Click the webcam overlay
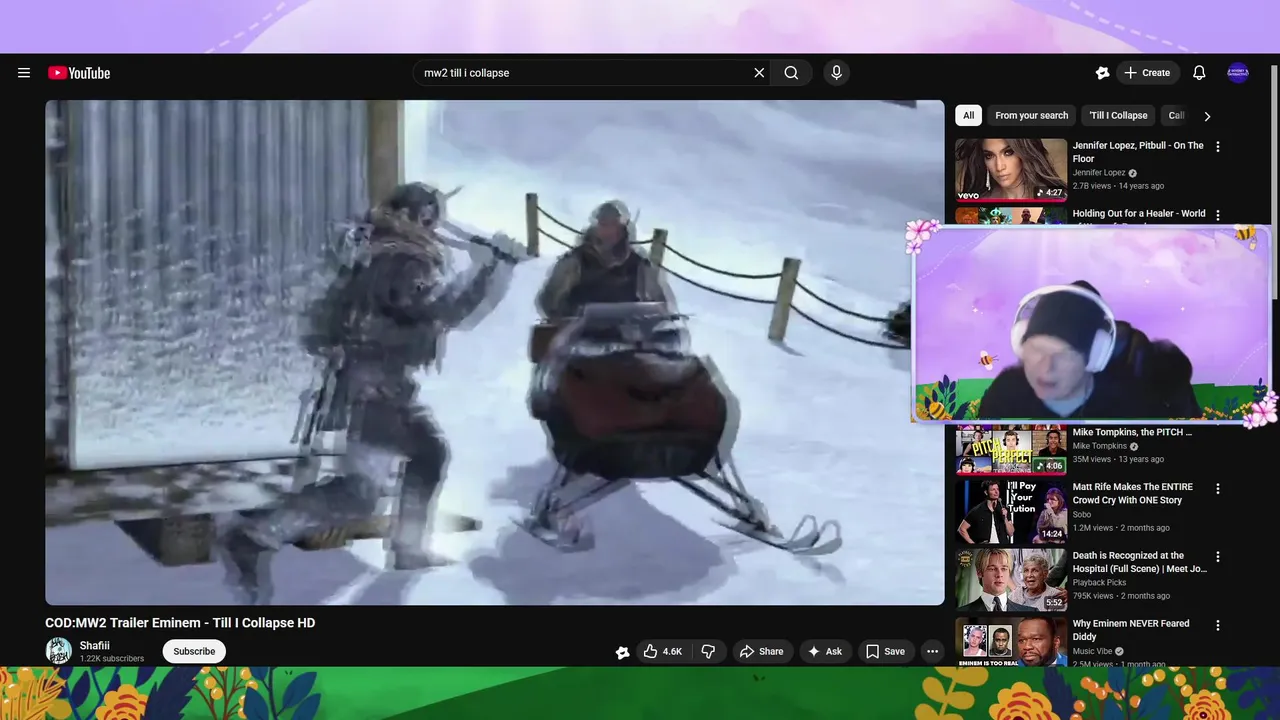Image resolution: width=1280 pixels, height=720 pixels. pyautogui.click(x=1092, y=325)
